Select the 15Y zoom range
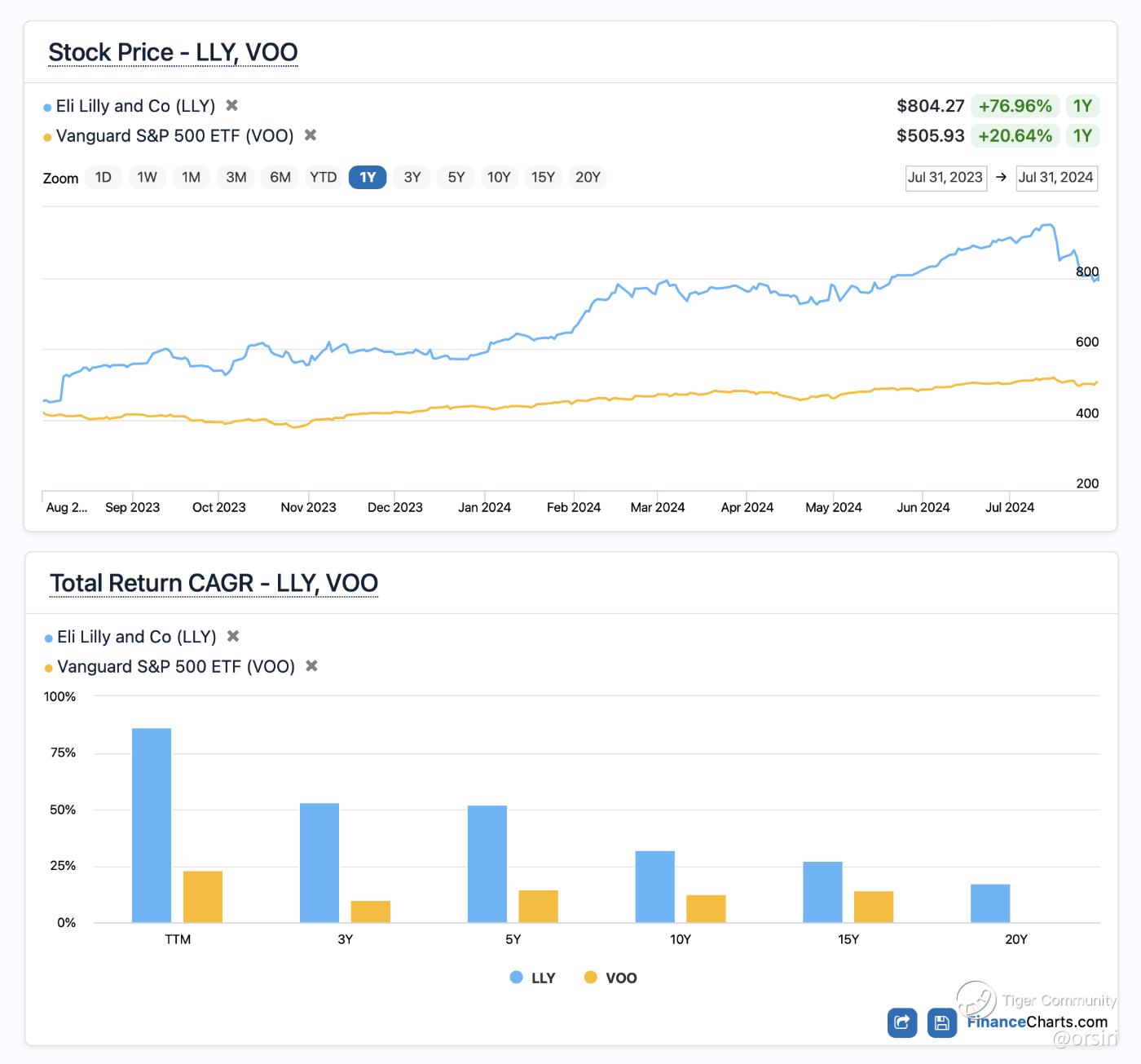This screenshot has width=1141, height=1064. [x=543, y=178]
